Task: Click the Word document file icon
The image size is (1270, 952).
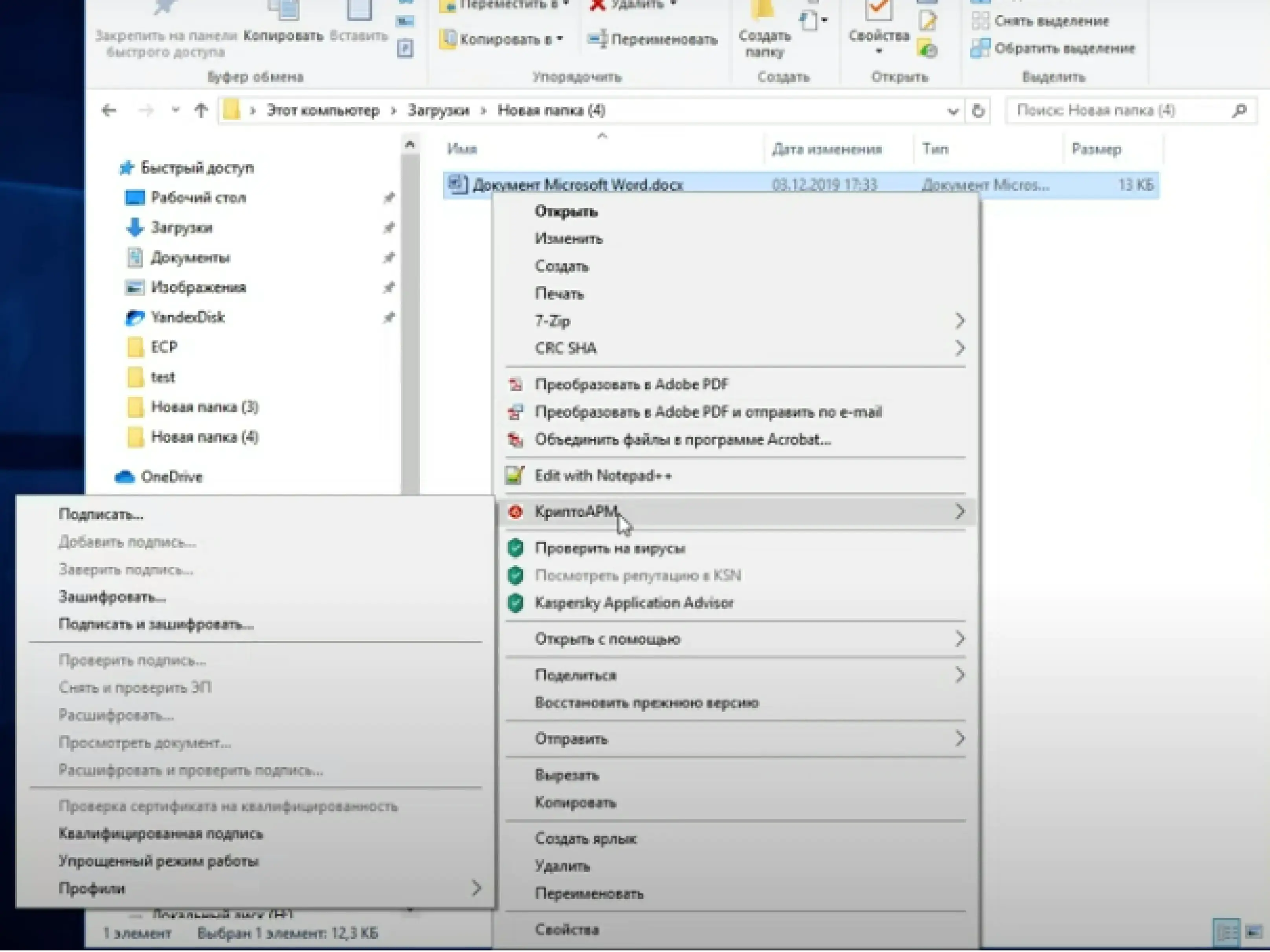Action: click(x=458, y=184)
